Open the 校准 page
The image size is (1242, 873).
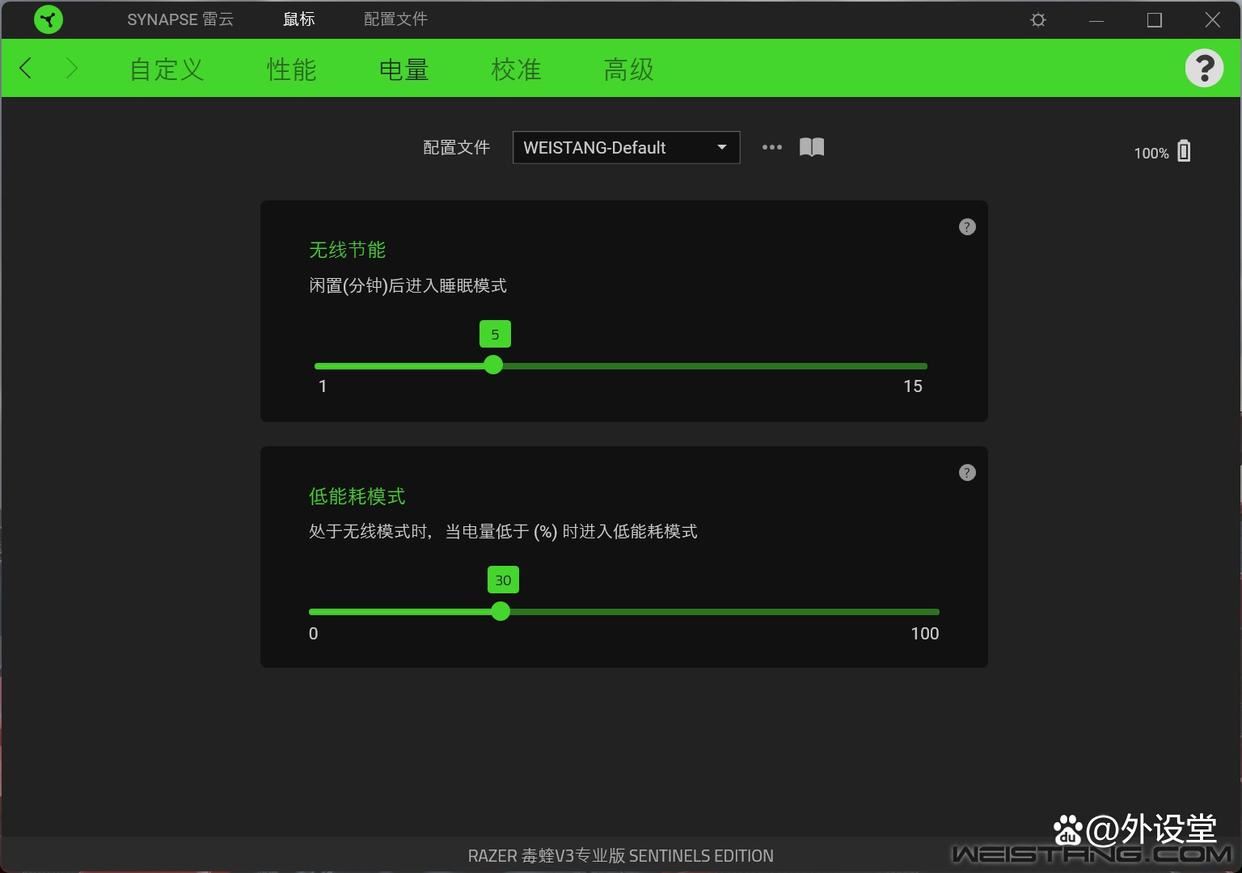(x=516, y=69)
